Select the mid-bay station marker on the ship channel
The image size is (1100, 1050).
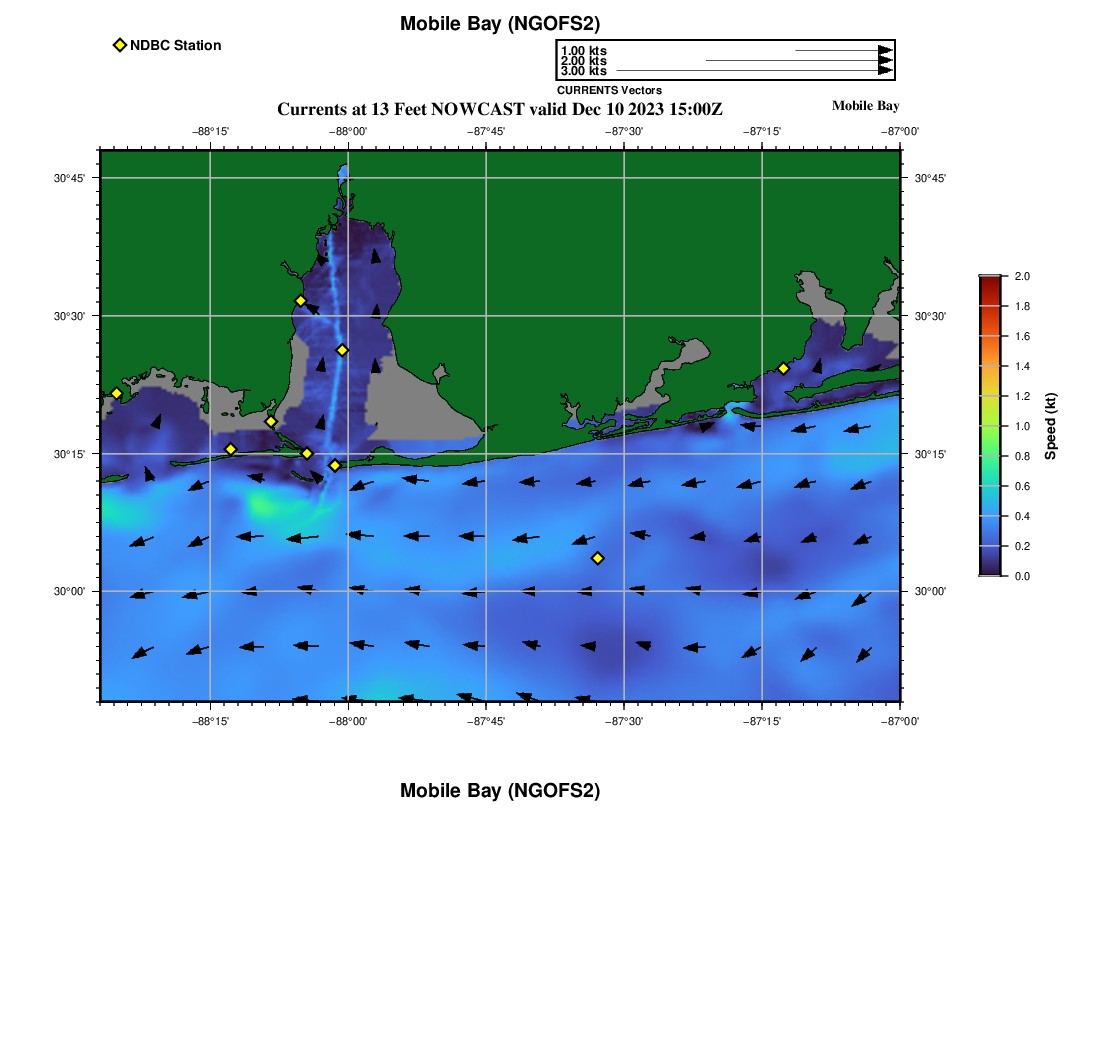pos(342,350)
